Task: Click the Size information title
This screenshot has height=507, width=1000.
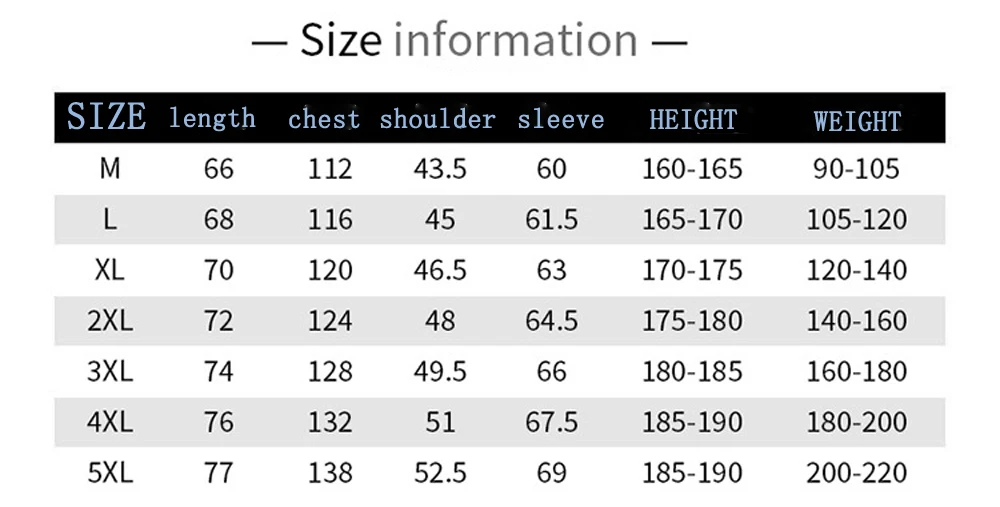Action: coord(469,40)
